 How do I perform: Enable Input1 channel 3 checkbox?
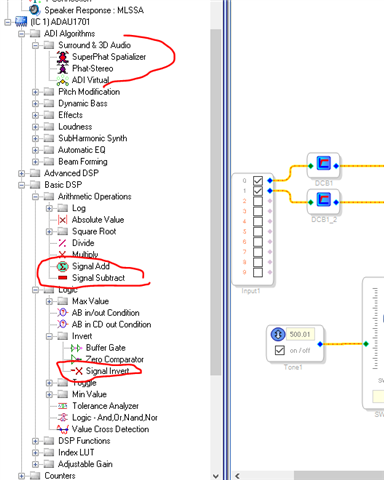tap(258, 211)
